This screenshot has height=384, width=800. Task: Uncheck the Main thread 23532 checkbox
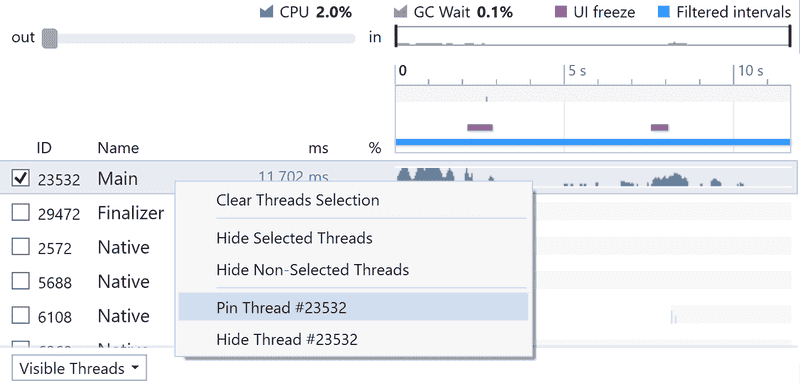point(20,178)
